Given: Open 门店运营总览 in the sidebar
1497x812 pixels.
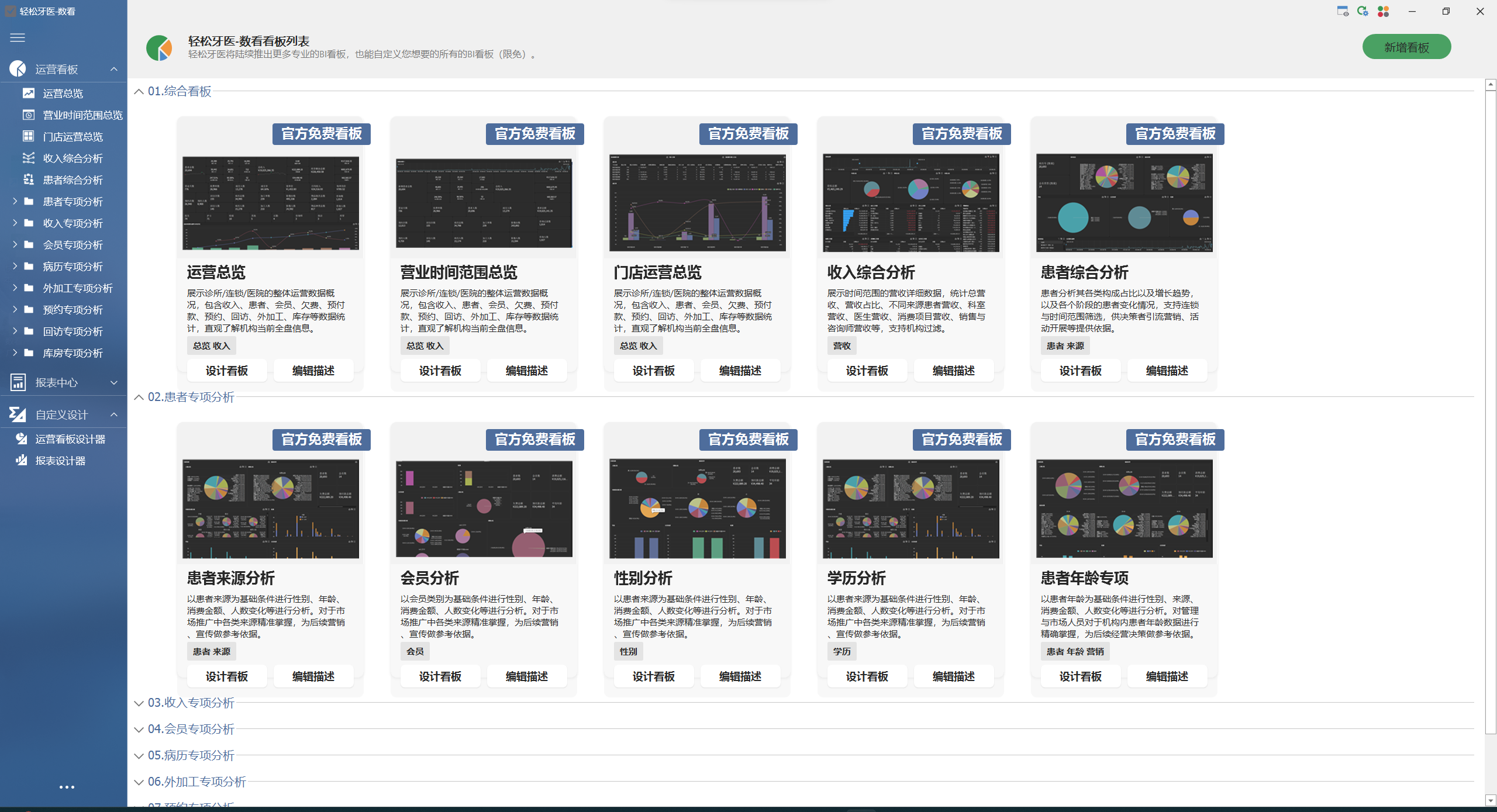Looking at the screenshot, I should pos(73,137).
